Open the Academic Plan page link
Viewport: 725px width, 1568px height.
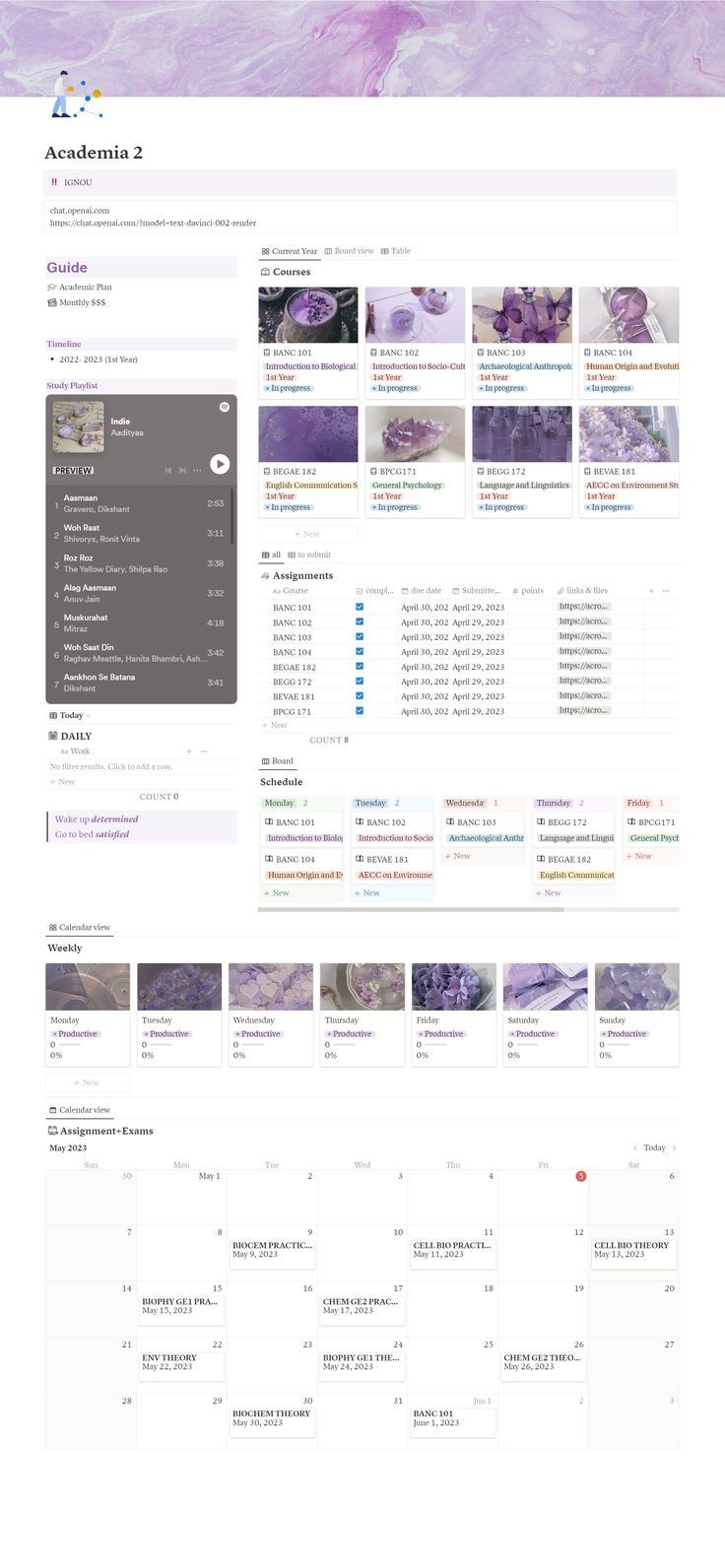(x=85, y=288)
